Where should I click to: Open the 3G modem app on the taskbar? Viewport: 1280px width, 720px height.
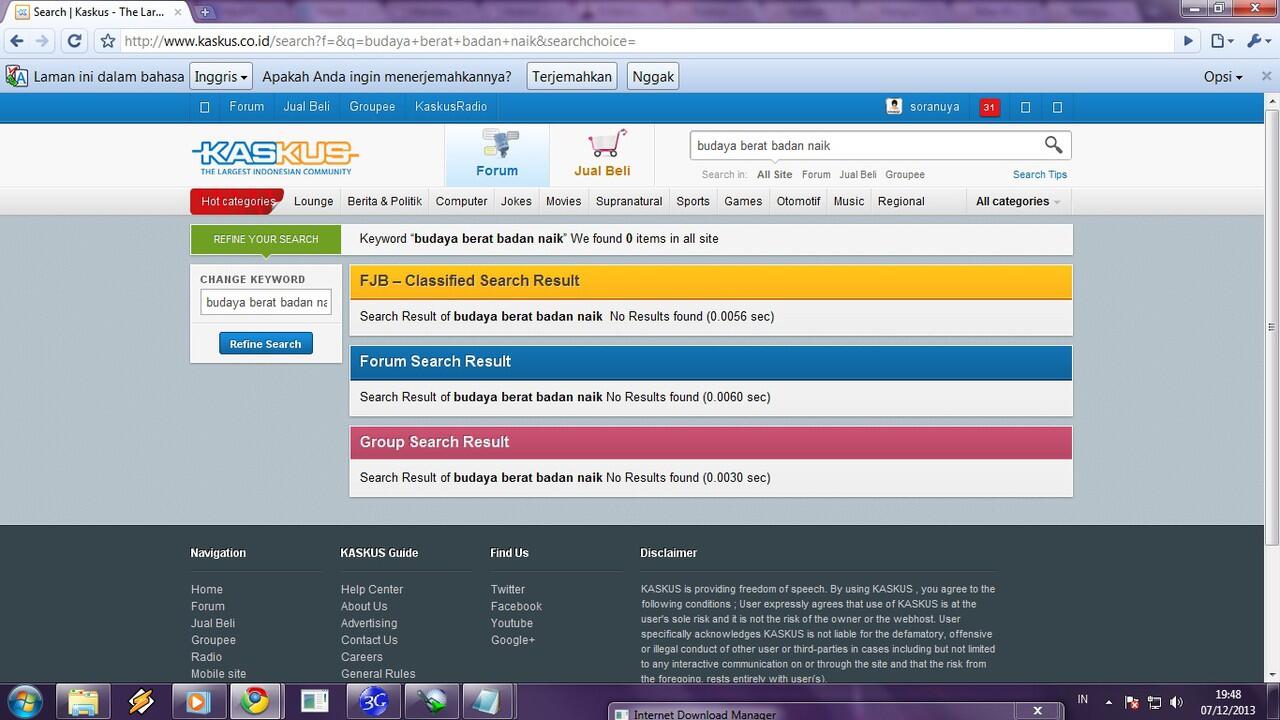click(374, 702)
